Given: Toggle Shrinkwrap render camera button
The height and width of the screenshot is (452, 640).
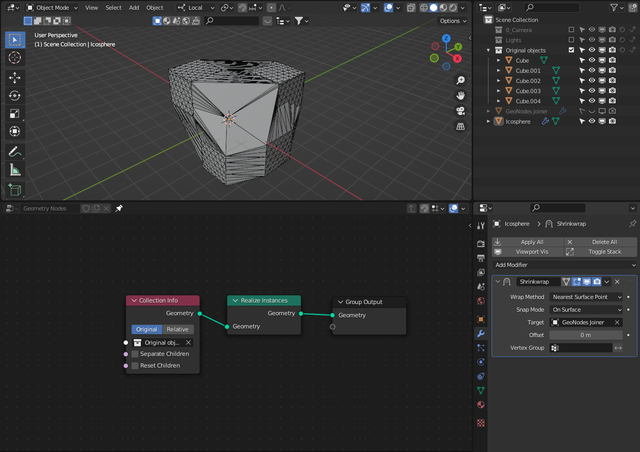Looking at the screenshot, I should click(x=597, y=282).
